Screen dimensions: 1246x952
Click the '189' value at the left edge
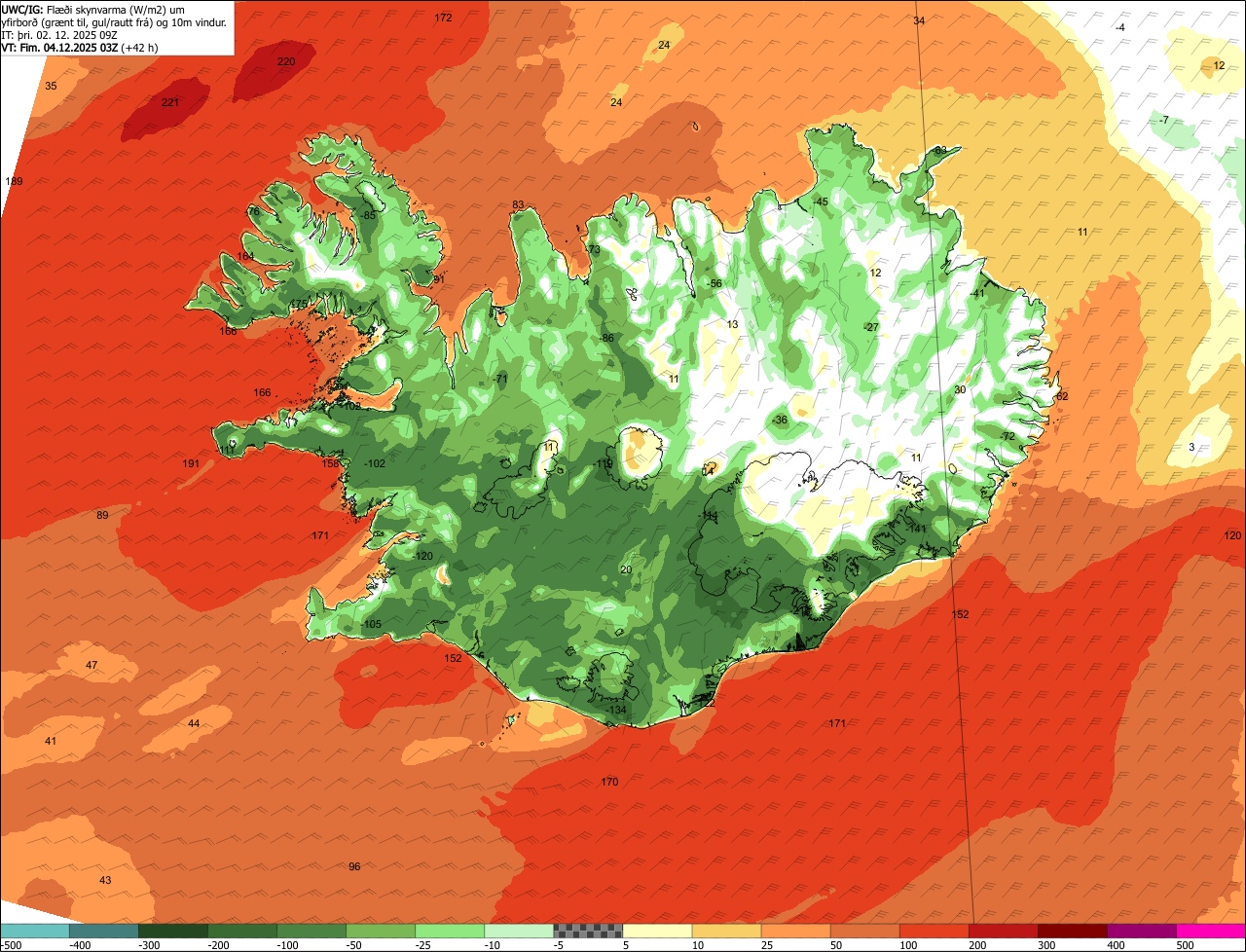[x=14, y=182]
